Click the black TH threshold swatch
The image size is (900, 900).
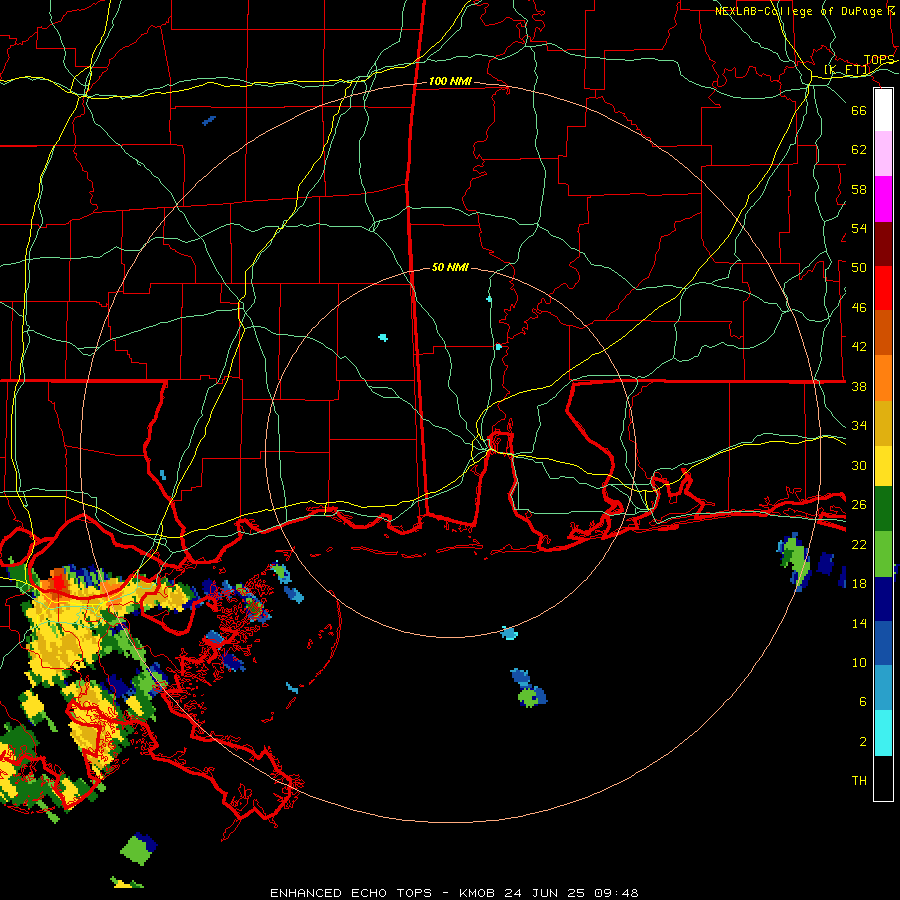(x=883, y=778)
